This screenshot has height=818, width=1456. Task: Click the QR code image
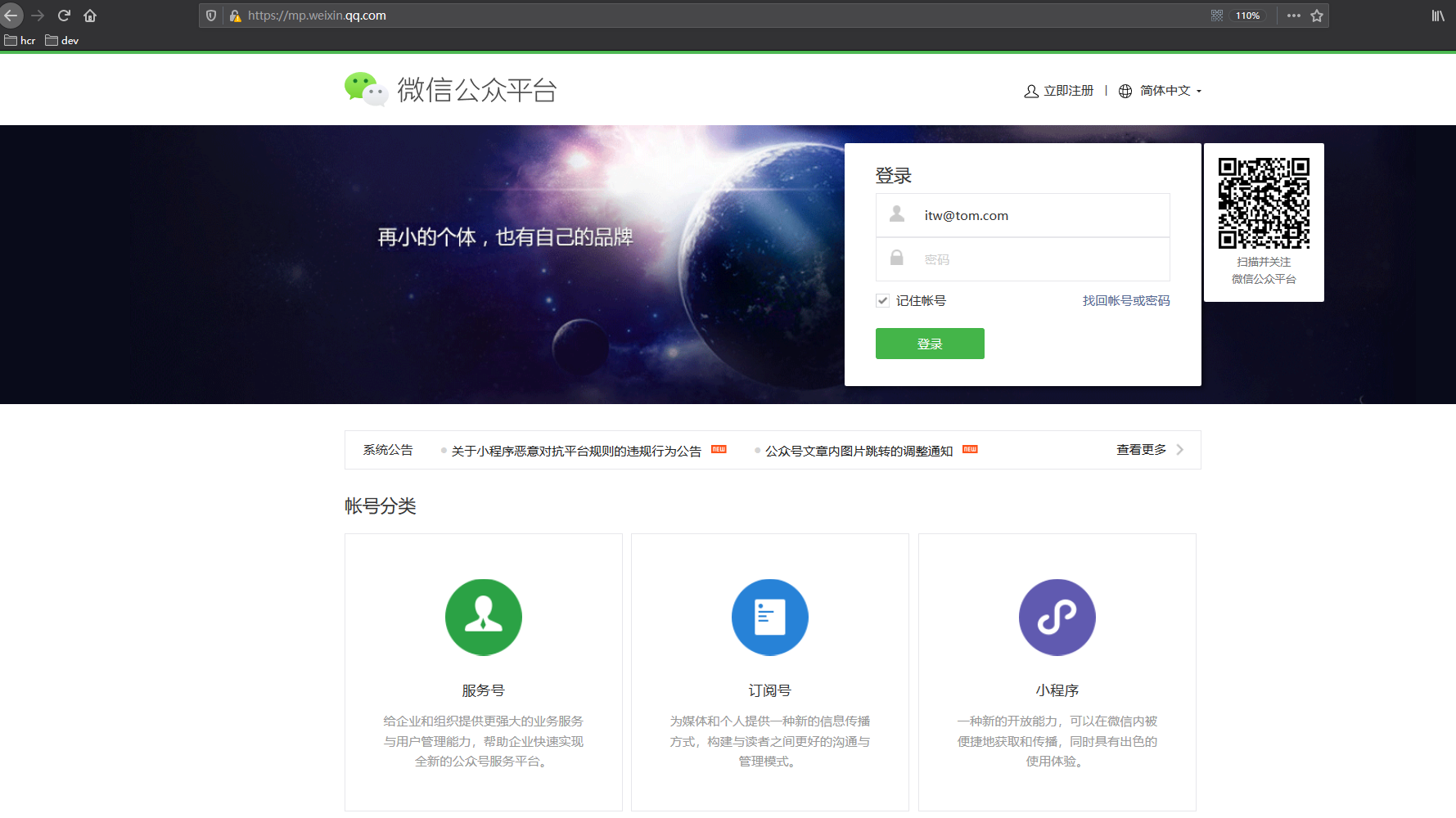coord(1264,203)
